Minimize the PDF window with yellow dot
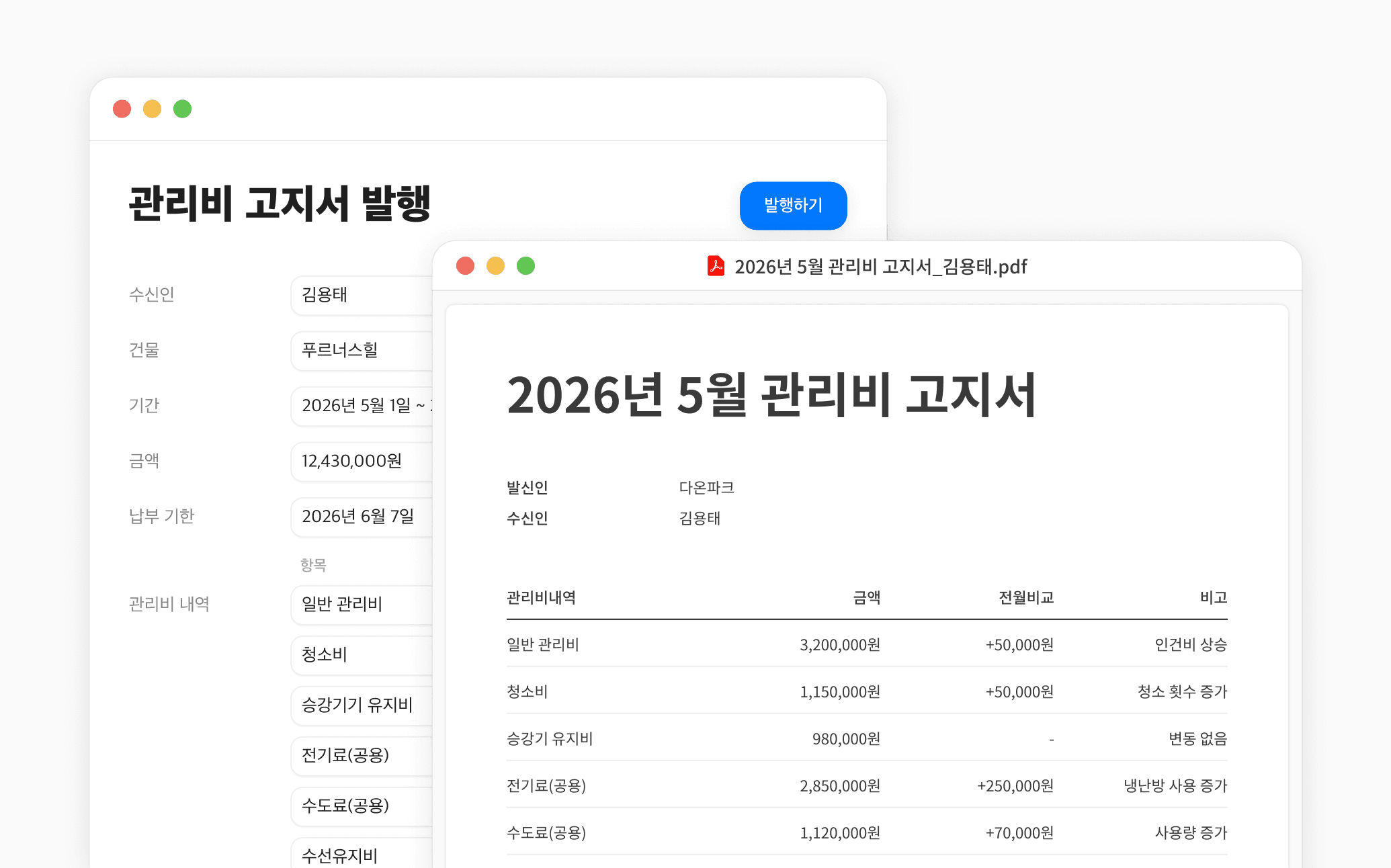The height and width of the screenshot is (868, 1391). click(495, 266)
